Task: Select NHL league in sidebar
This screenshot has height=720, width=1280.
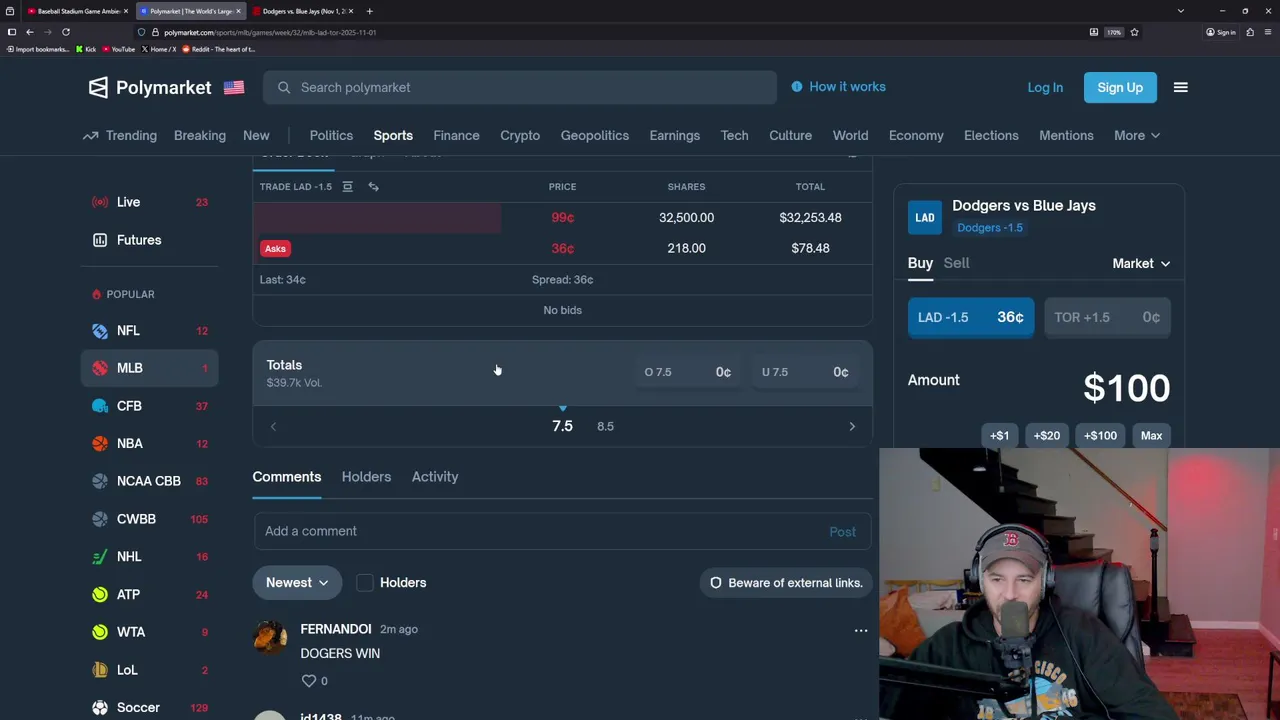Action: [149, 556]
